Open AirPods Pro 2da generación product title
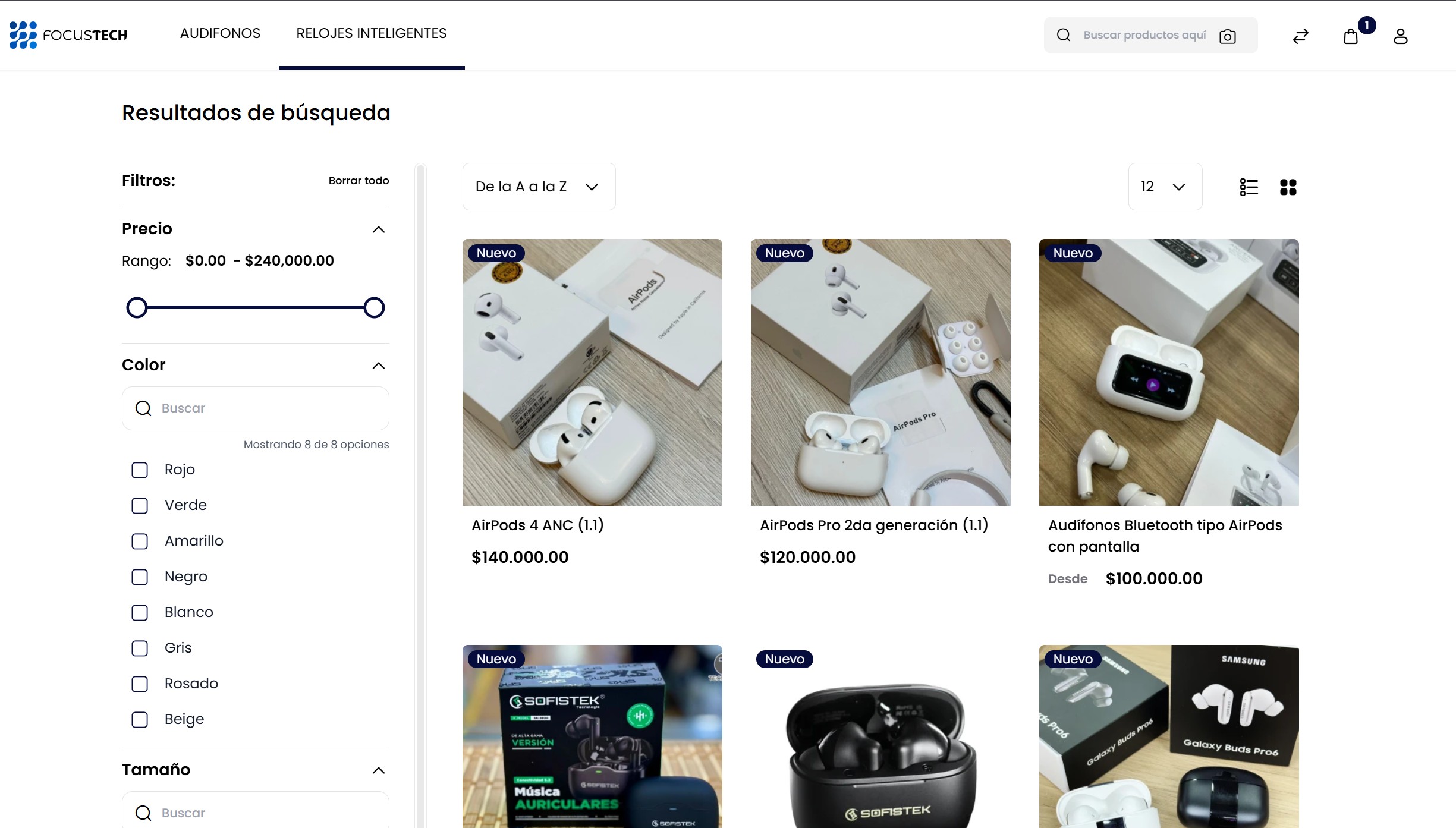 click(873, 525)
